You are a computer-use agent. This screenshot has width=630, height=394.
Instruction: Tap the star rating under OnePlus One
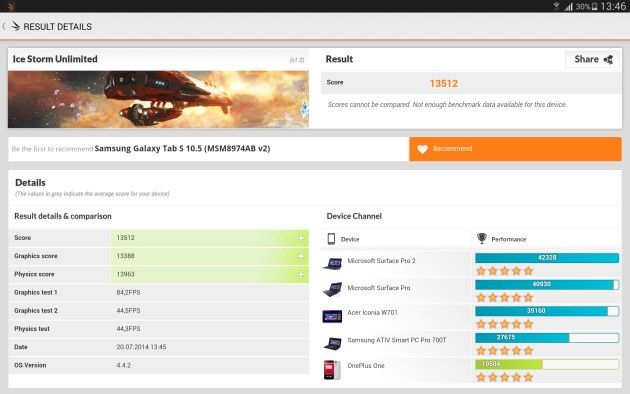point(505,377)
